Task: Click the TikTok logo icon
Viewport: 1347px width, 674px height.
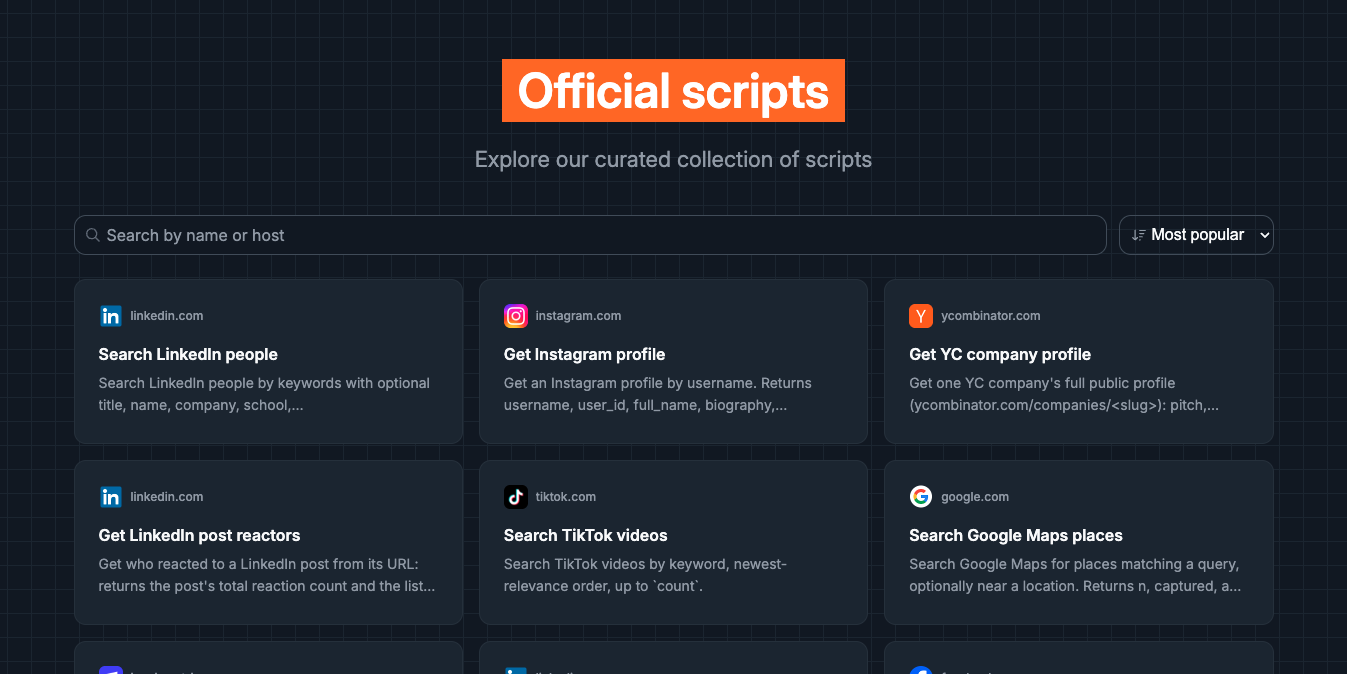Action: click(516, 497)
